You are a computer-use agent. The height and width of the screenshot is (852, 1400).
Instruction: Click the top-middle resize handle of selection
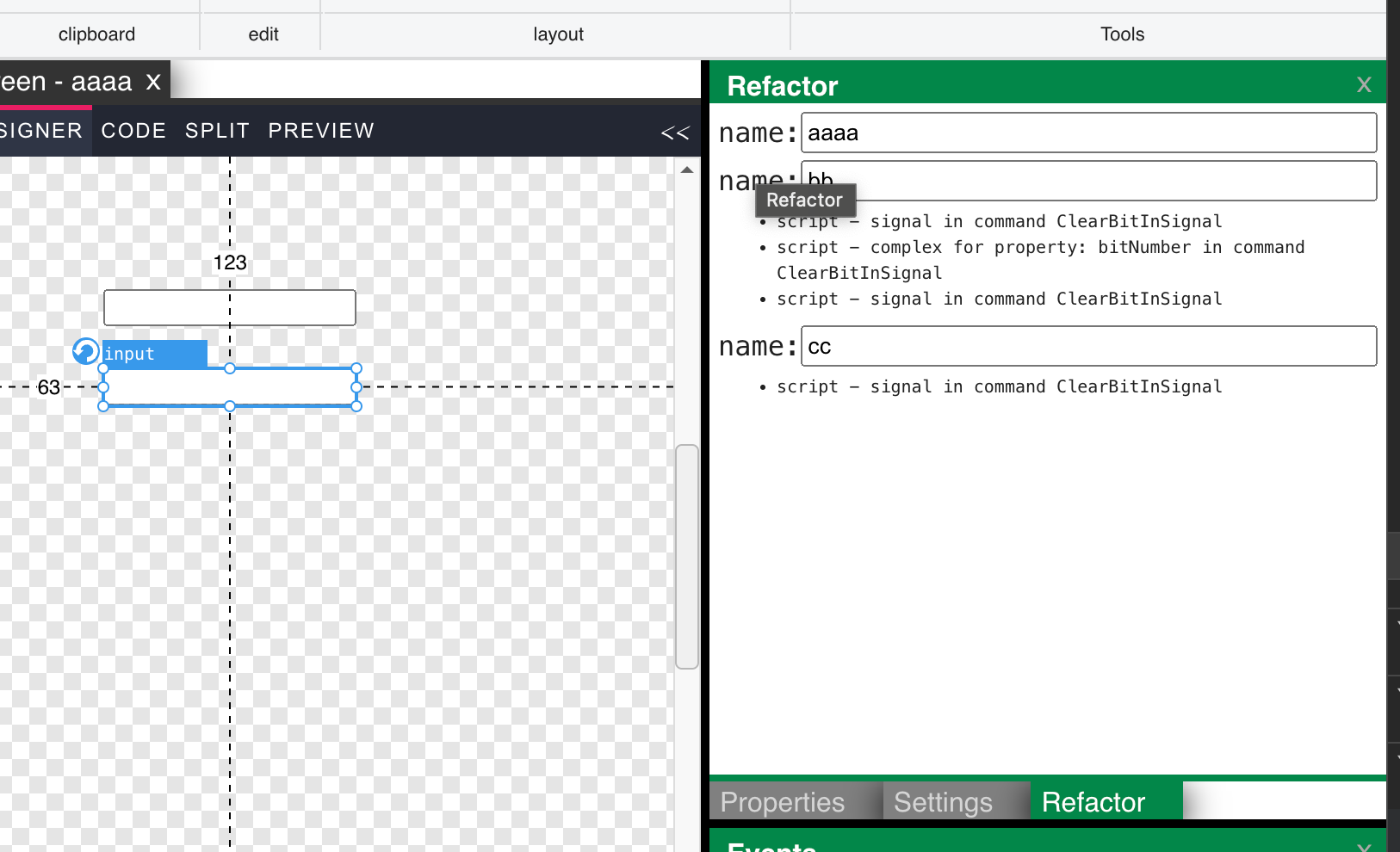[x=230, y=368]
